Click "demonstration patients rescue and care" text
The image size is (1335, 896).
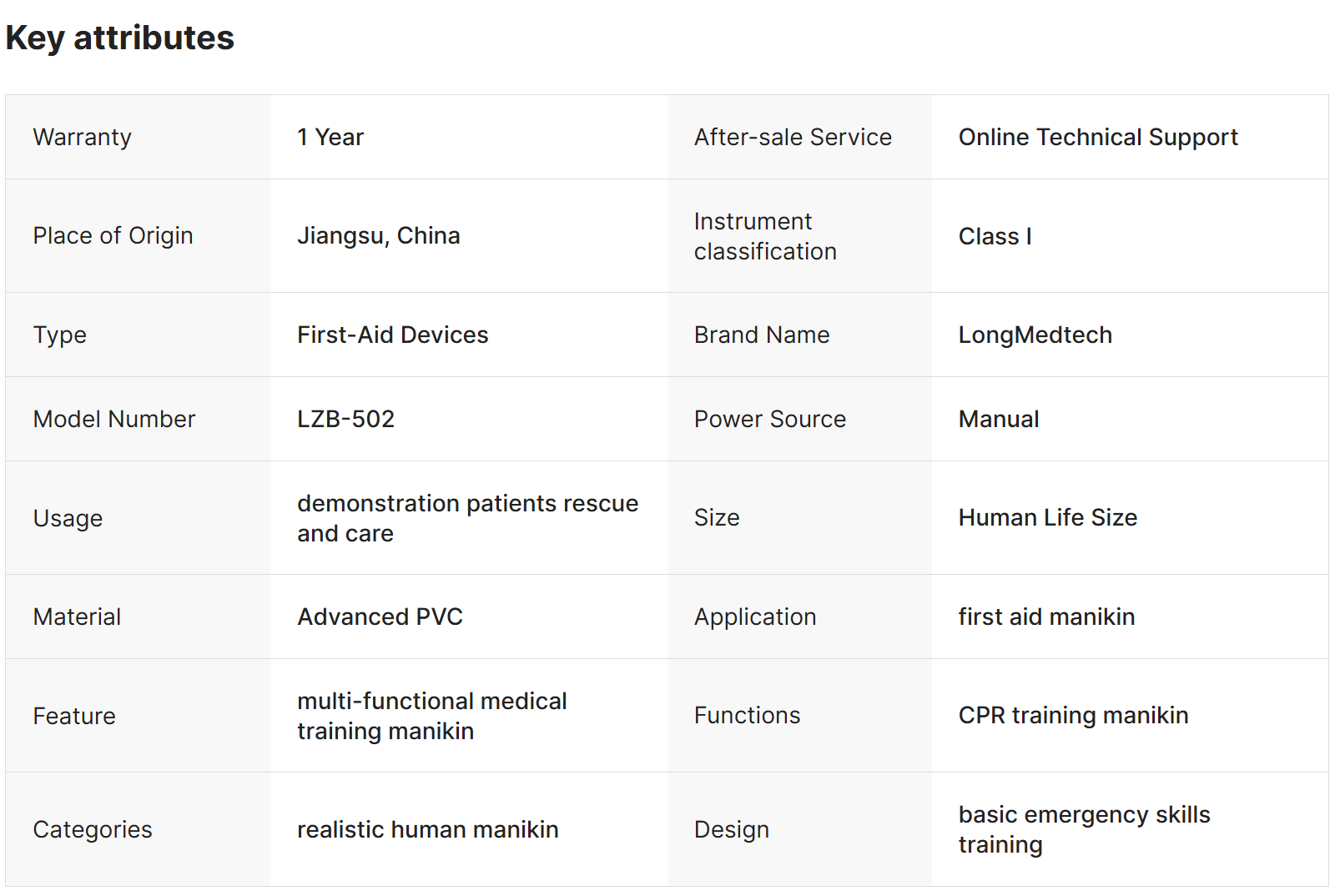[x=467, y=518]
